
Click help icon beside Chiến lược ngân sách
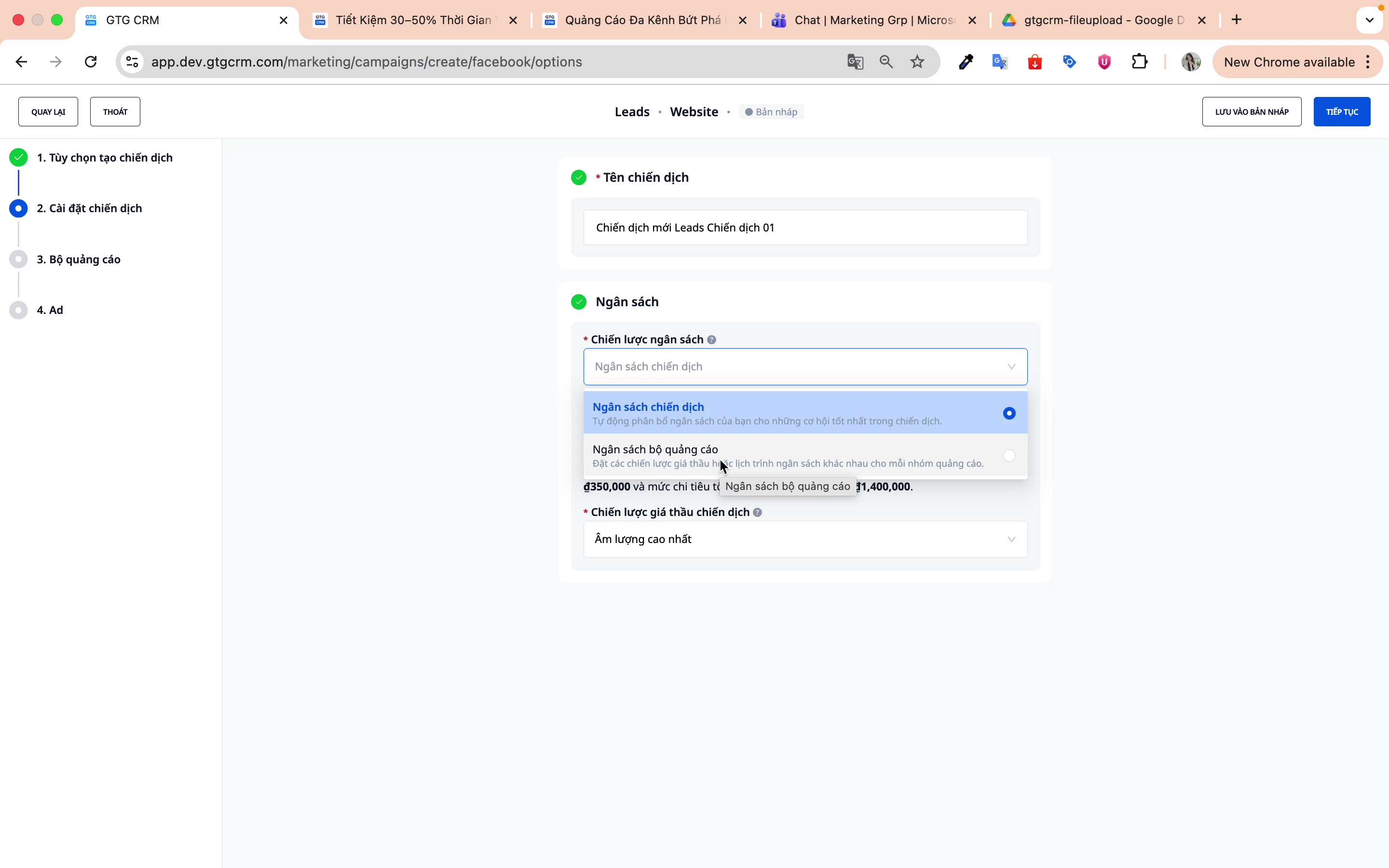(712, 340)
